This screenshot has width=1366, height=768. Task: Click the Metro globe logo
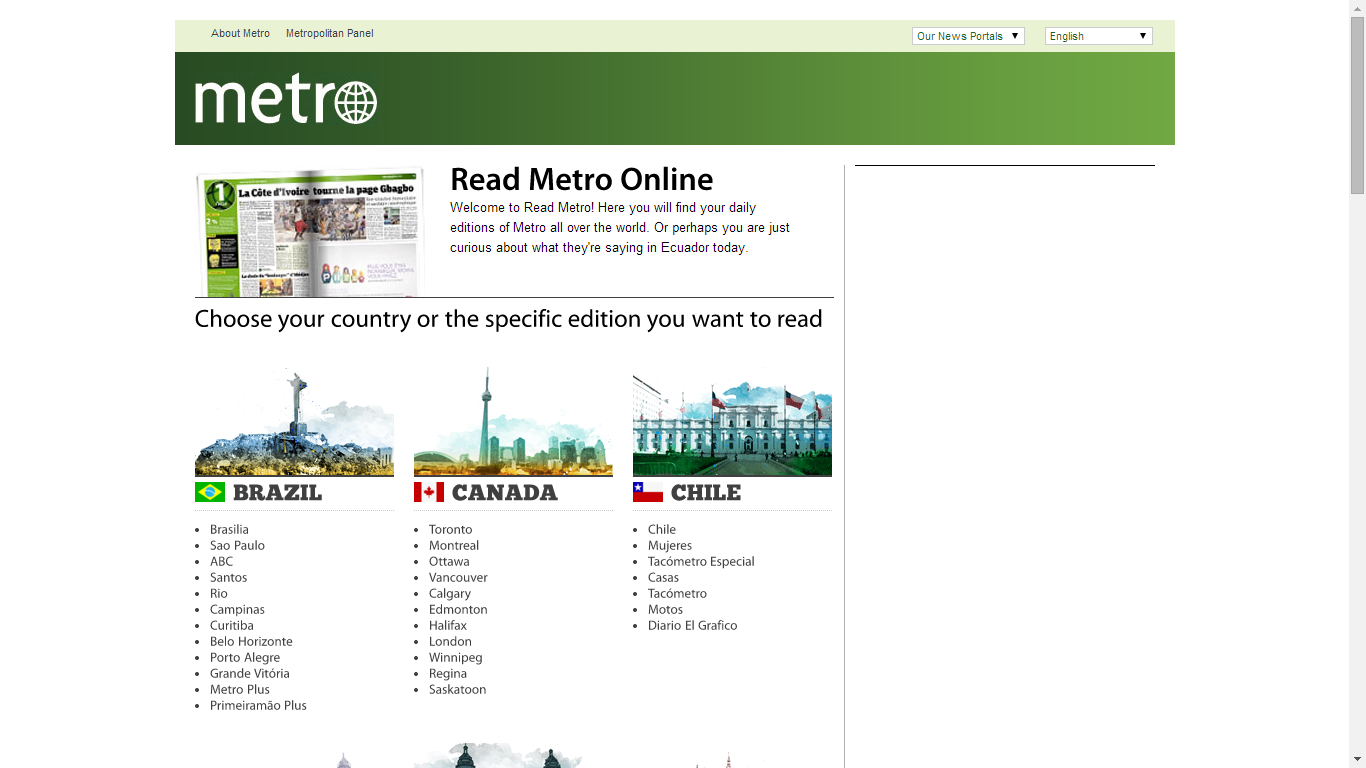286,100
